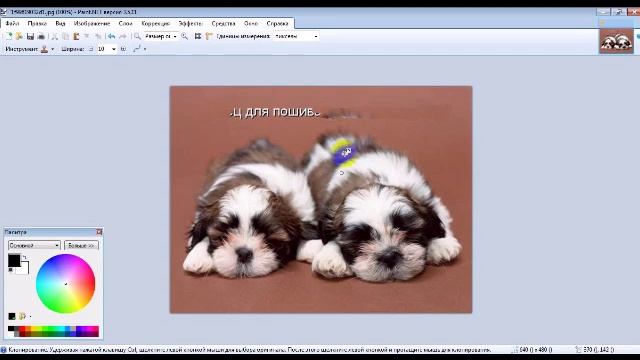The image size is (640, 360).
Task: Click the black primary color swatch
Action: pyautogui.click(x=14, y=260)
